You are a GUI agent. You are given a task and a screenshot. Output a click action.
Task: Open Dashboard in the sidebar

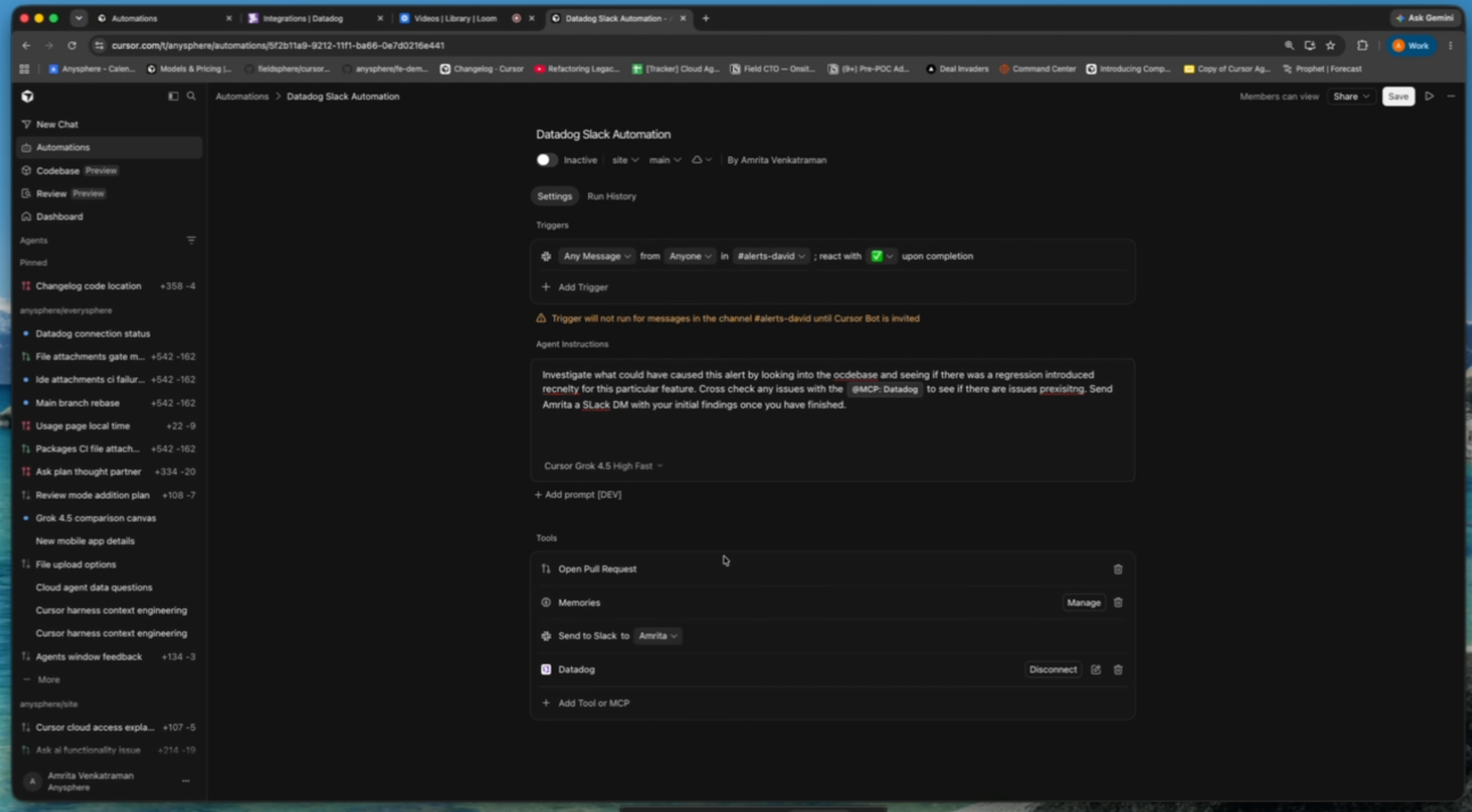109,216
